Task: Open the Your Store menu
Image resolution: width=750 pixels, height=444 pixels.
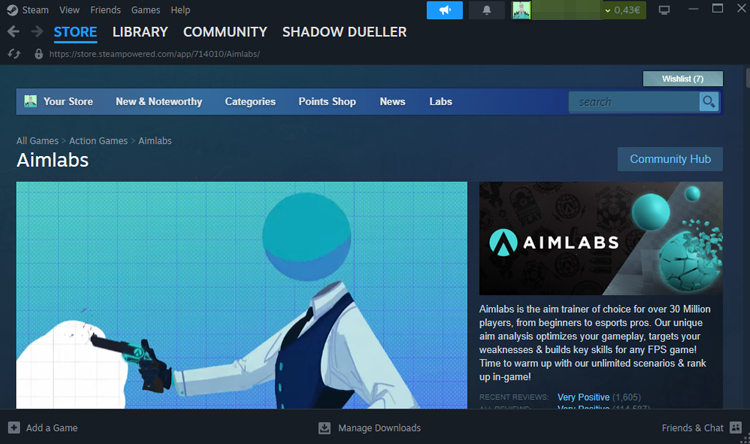Action: click(68, 101)
